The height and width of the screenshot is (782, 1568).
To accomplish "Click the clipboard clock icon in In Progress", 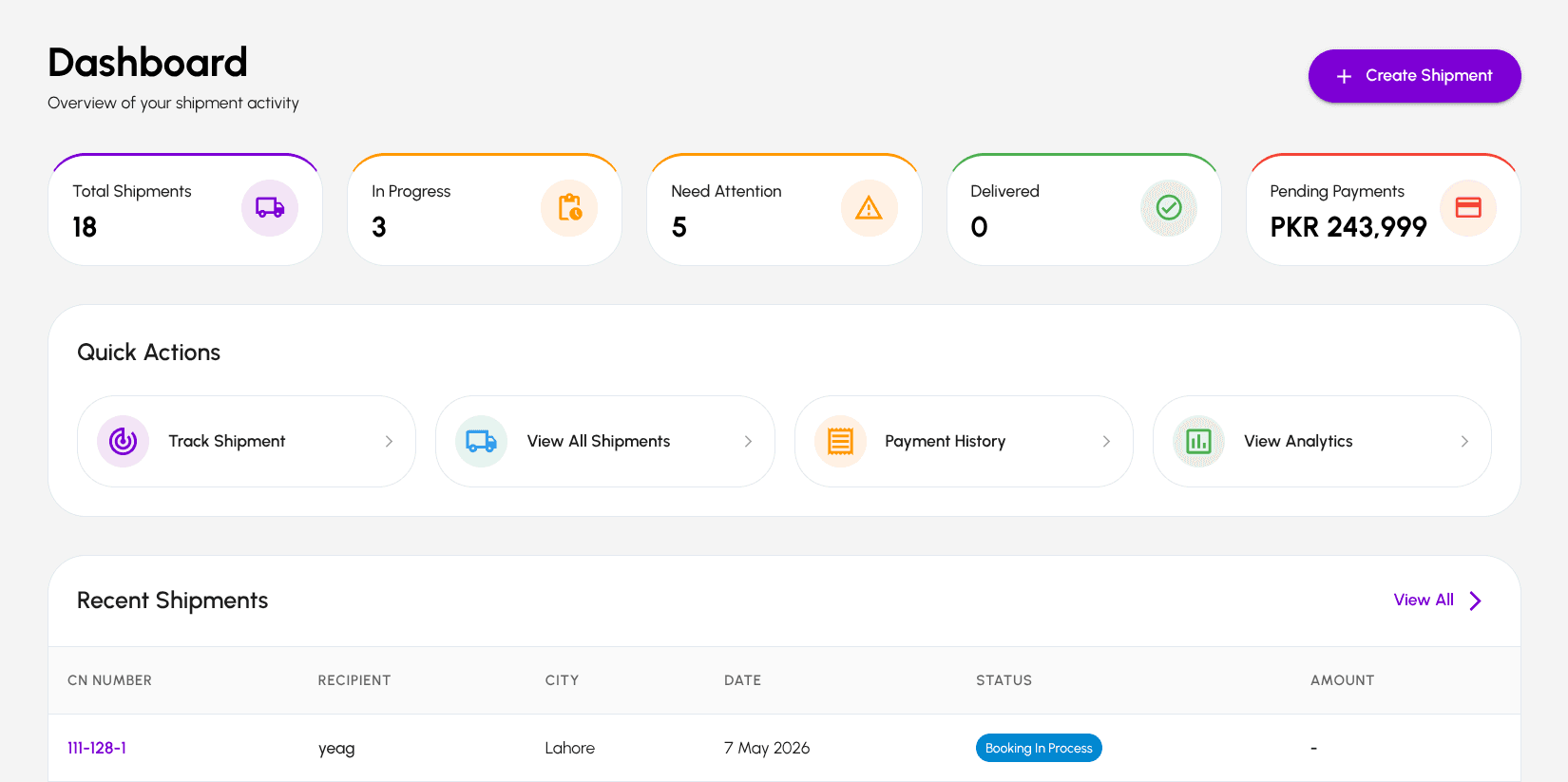I will point(570,208).
